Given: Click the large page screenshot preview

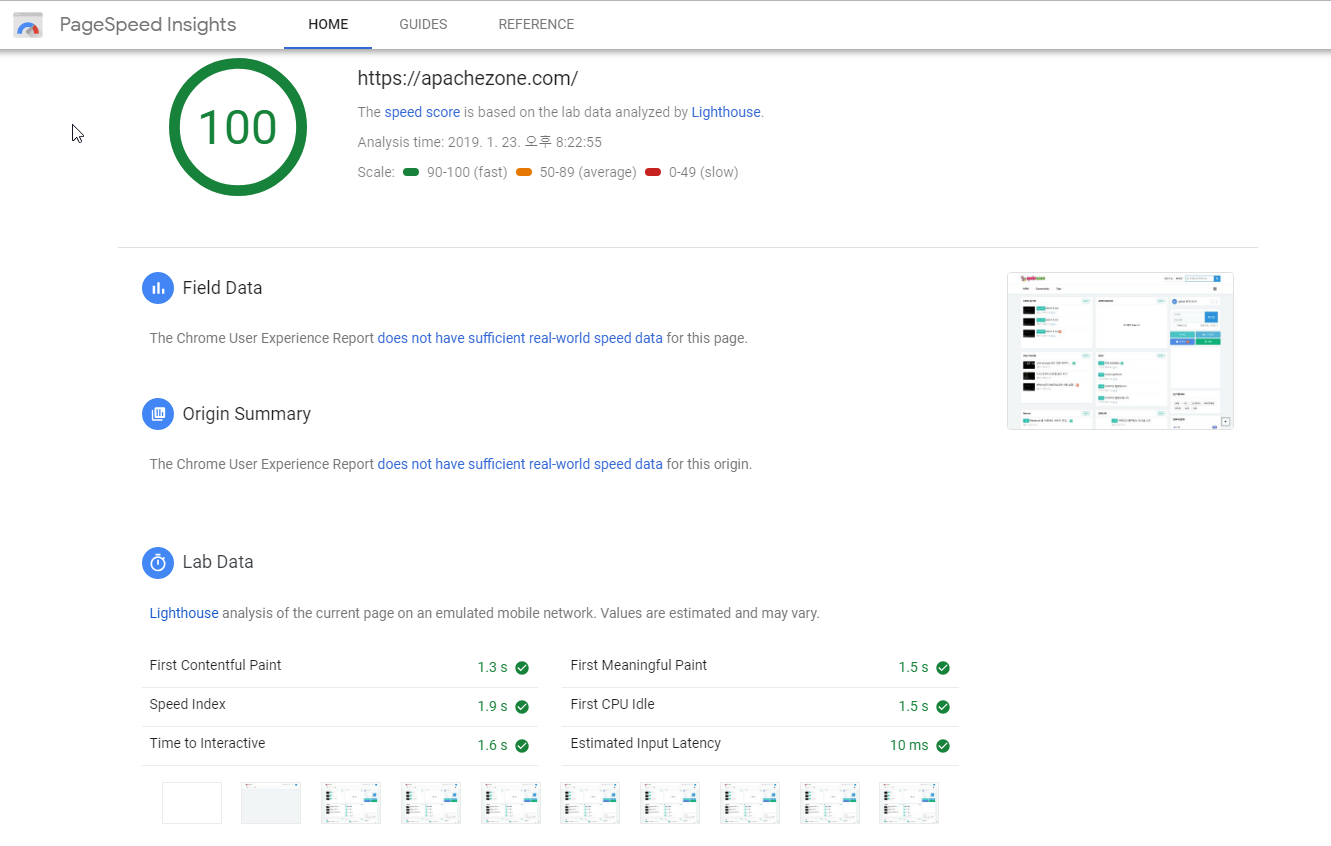Looking at the screenshot, I should 1120,351.
